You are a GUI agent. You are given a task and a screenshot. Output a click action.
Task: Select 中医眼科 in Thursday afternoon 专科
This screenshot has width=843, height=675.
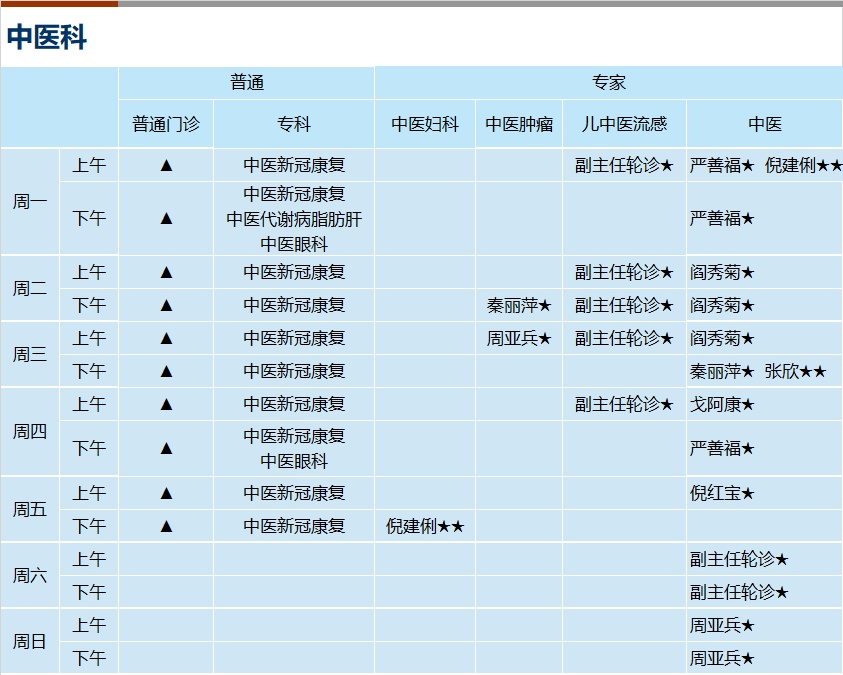(294, 461)
